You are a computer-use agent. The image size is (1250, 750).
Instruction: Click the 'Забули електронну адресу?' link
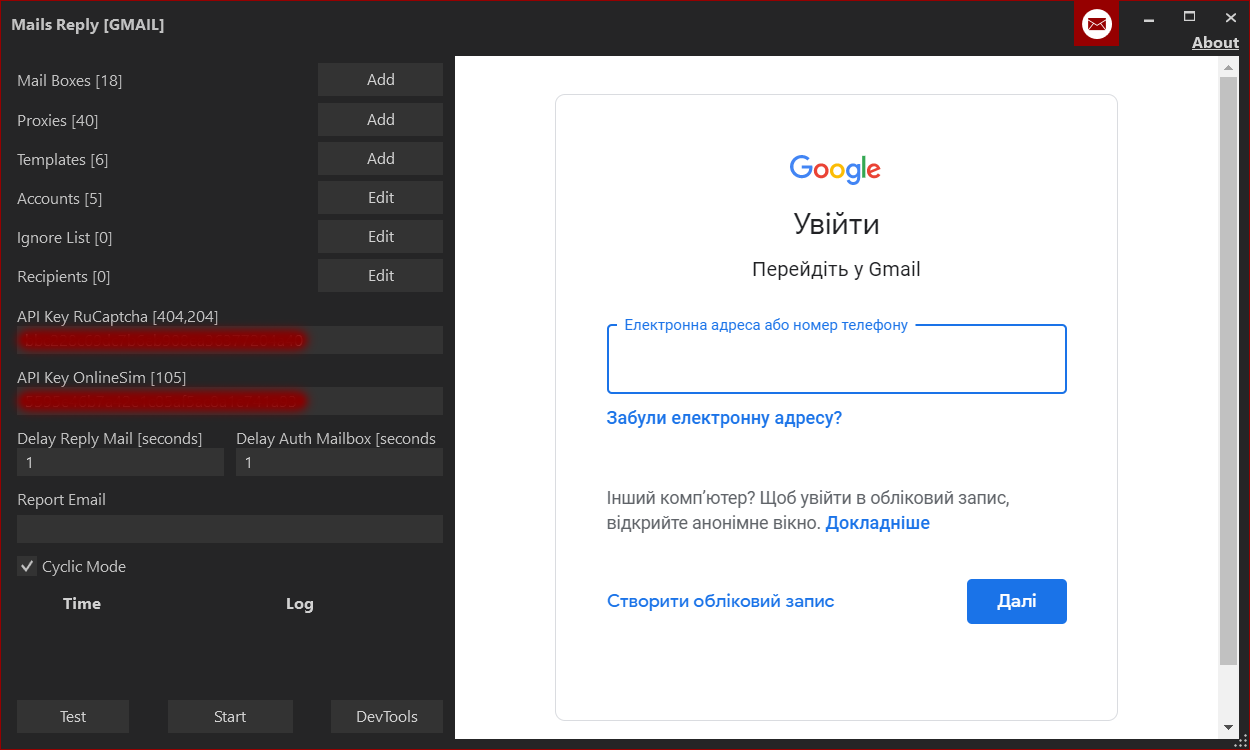[724, 418]
